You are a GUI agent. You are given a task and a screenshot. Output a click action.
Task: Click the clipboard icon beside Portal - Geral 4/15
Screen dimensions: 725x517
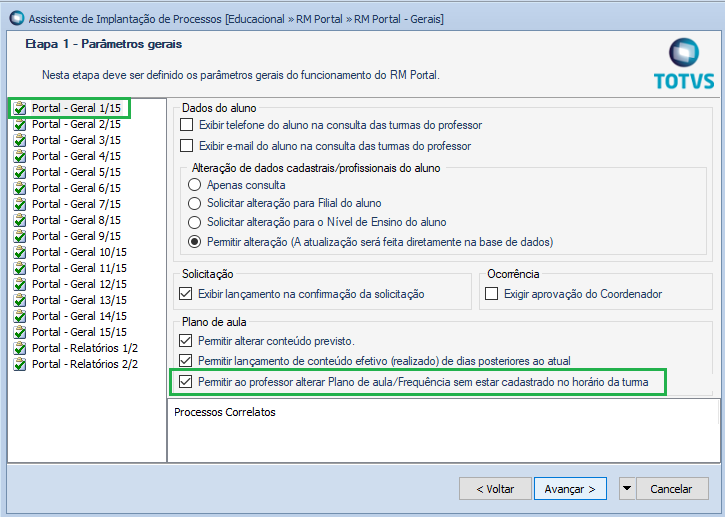pos(20,156)
